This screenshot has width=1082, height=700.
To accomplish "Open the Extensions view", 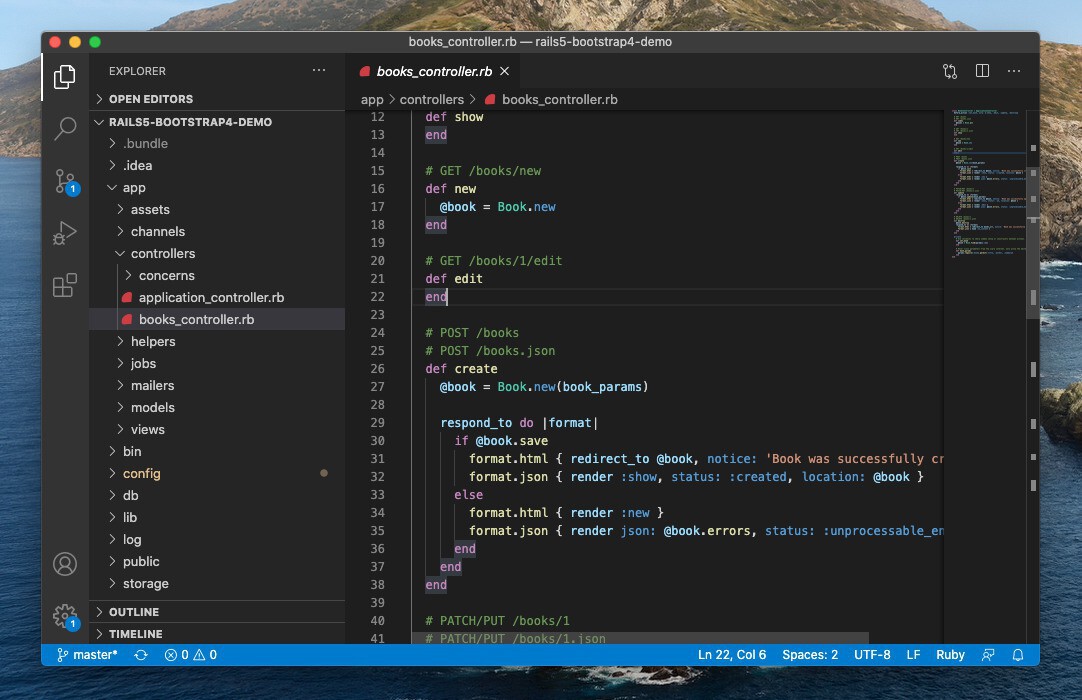I will (x=65, y=286).
